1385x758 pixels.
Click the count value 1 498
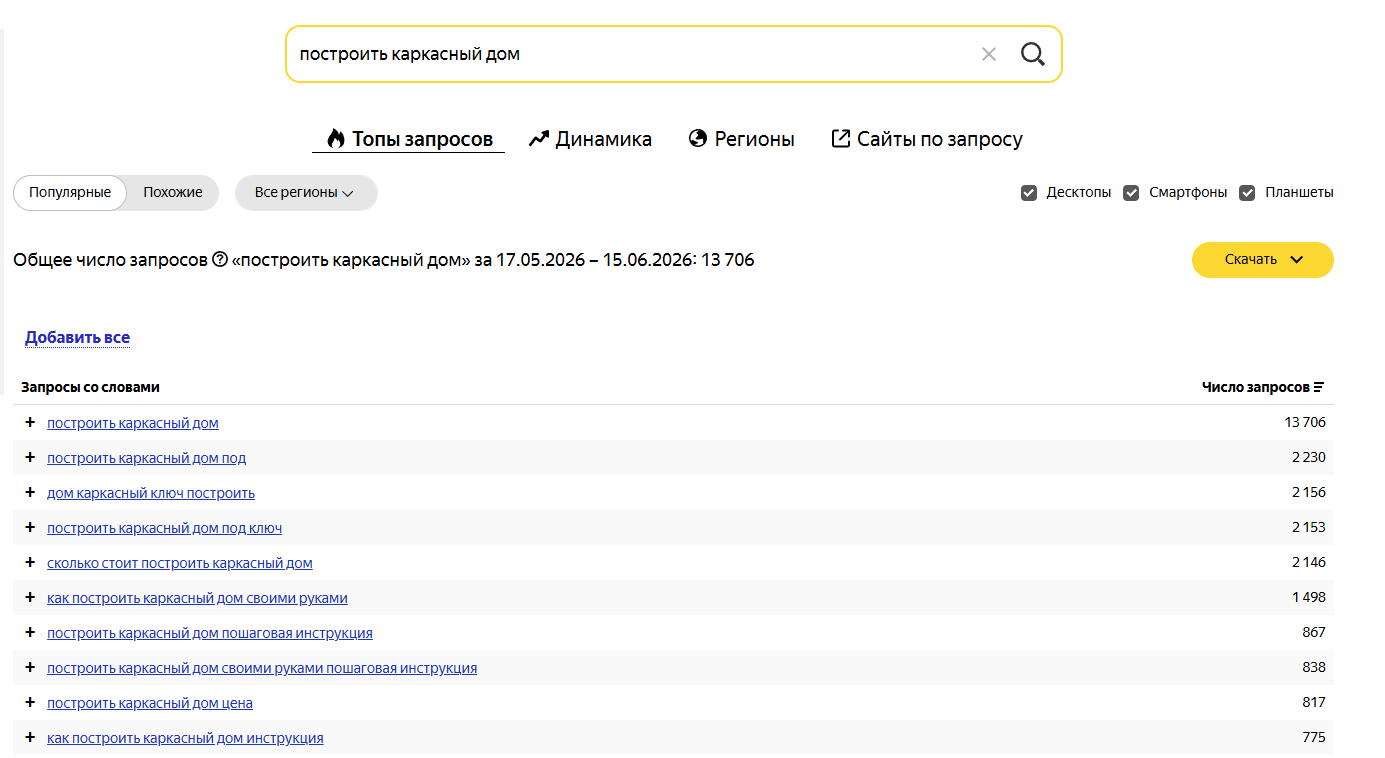tap(1309, 597)
